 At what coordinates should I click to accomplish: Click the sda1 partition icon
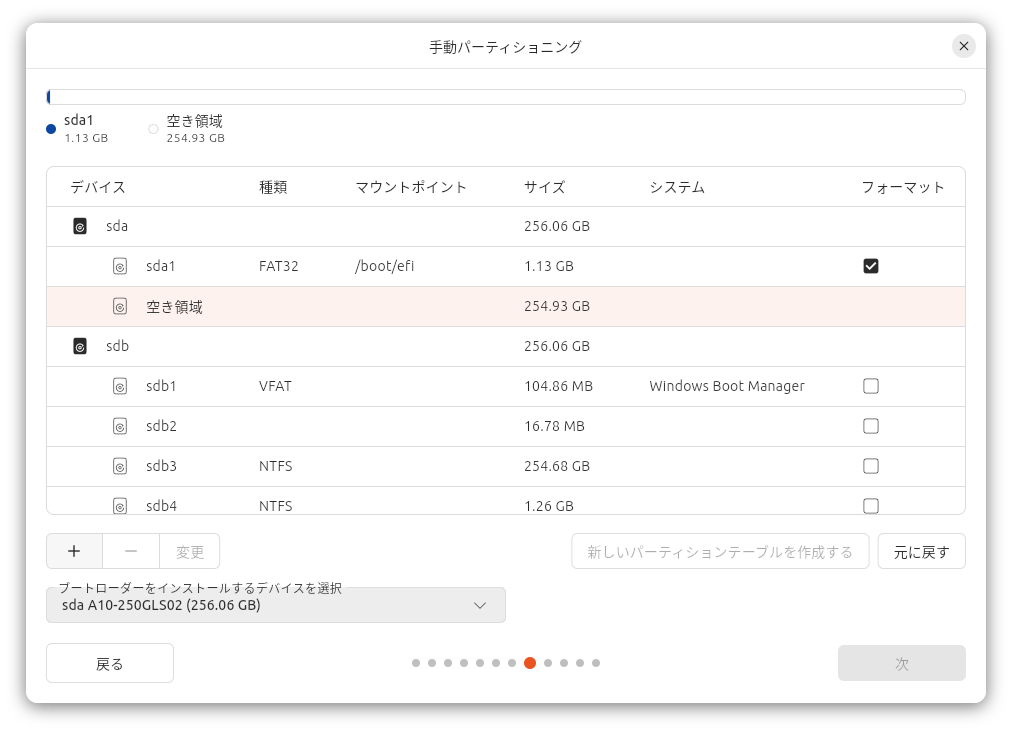click(120, 267)
